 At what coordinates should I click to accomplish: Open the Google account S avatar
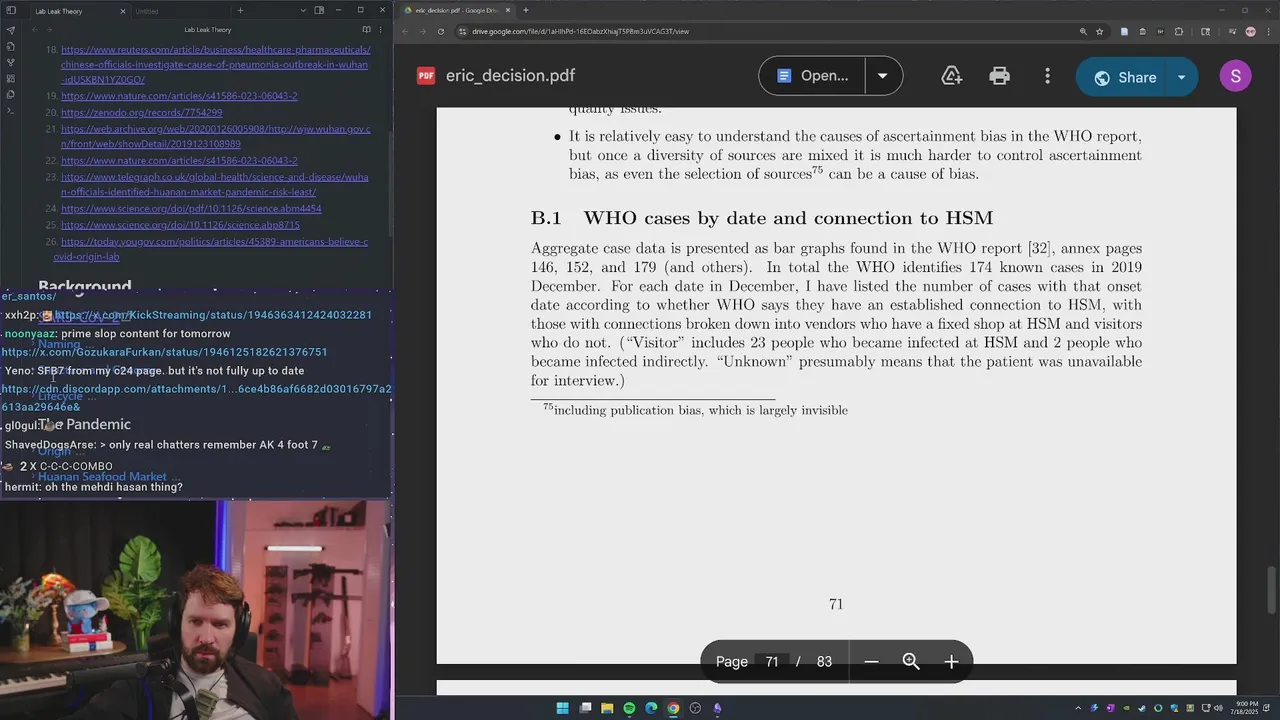click(x=1235, y=76)
